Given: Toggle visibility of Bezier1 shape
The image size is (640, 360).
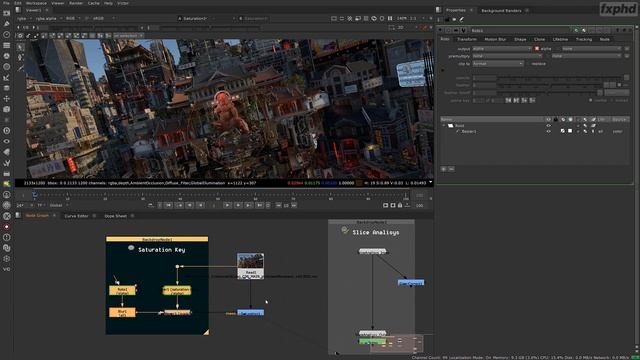Looking at the screenshot, I should (548, 131).
